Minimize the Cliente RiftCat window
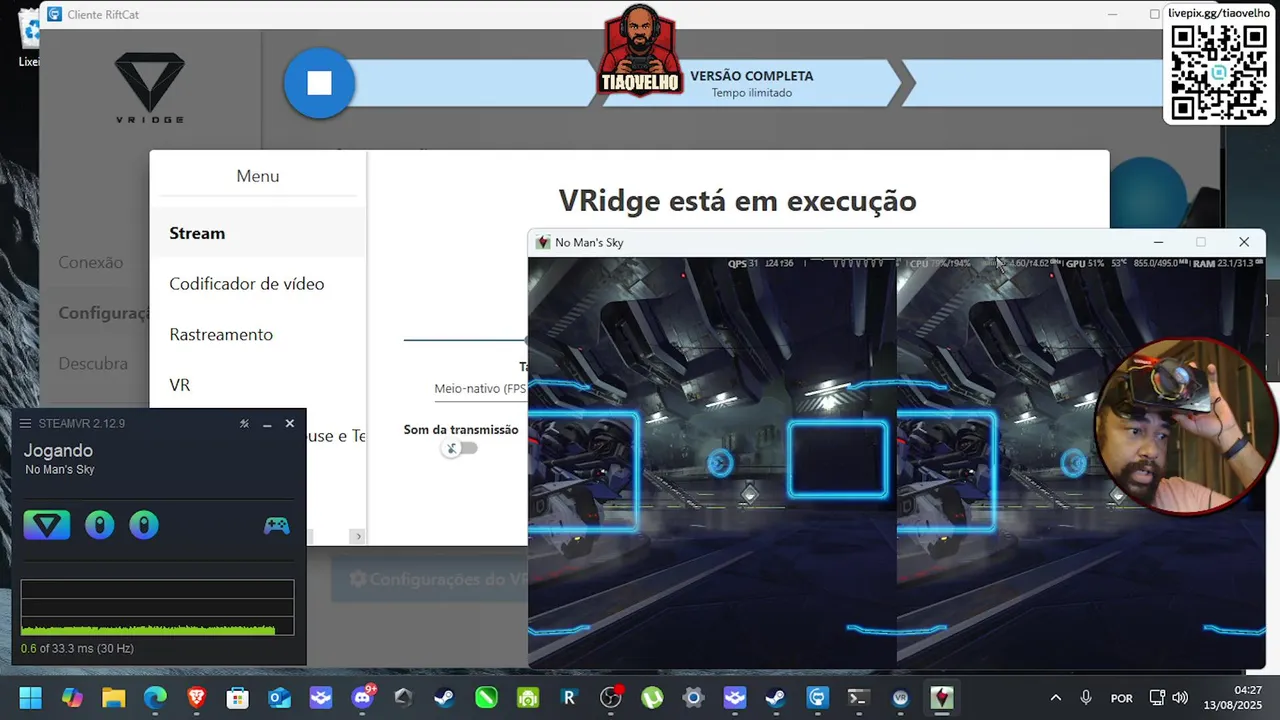Viewport: 1280px width, 720px height. [x=1113, y=14]
